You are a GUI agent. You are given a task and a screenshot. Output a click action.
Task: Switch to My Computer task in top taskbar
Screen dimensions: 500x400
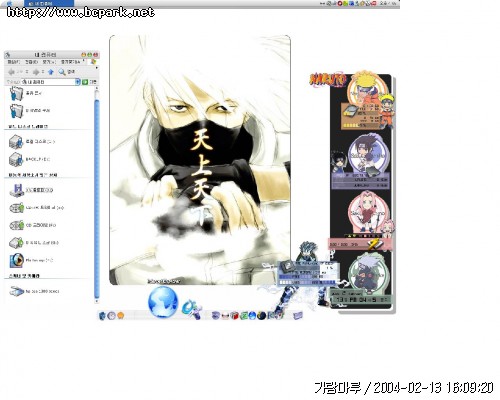tap(49, 3)
